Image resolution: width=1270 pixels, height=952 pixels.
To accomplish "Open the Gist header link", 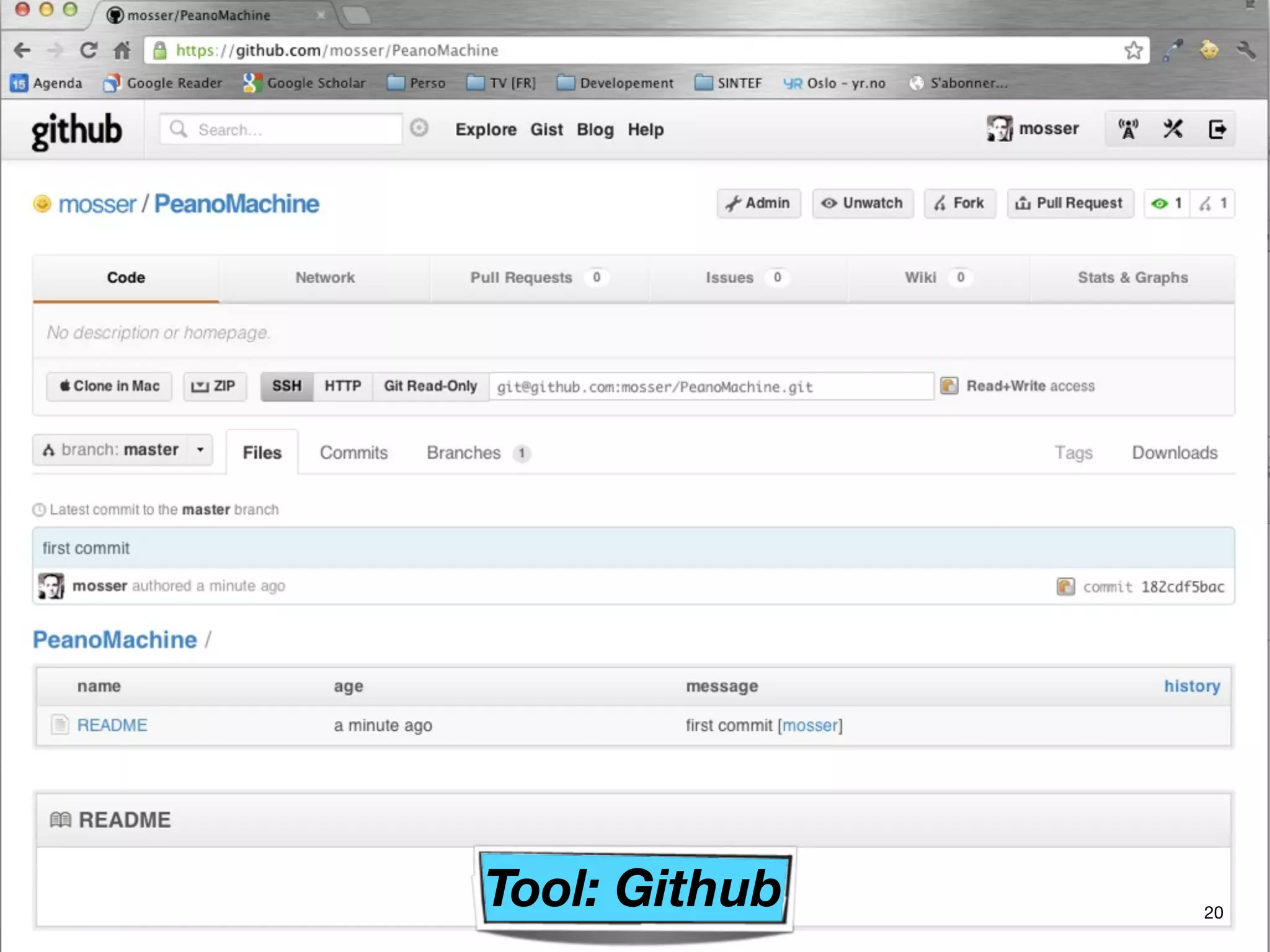I will pyautogui.click(x=546, y=130).
